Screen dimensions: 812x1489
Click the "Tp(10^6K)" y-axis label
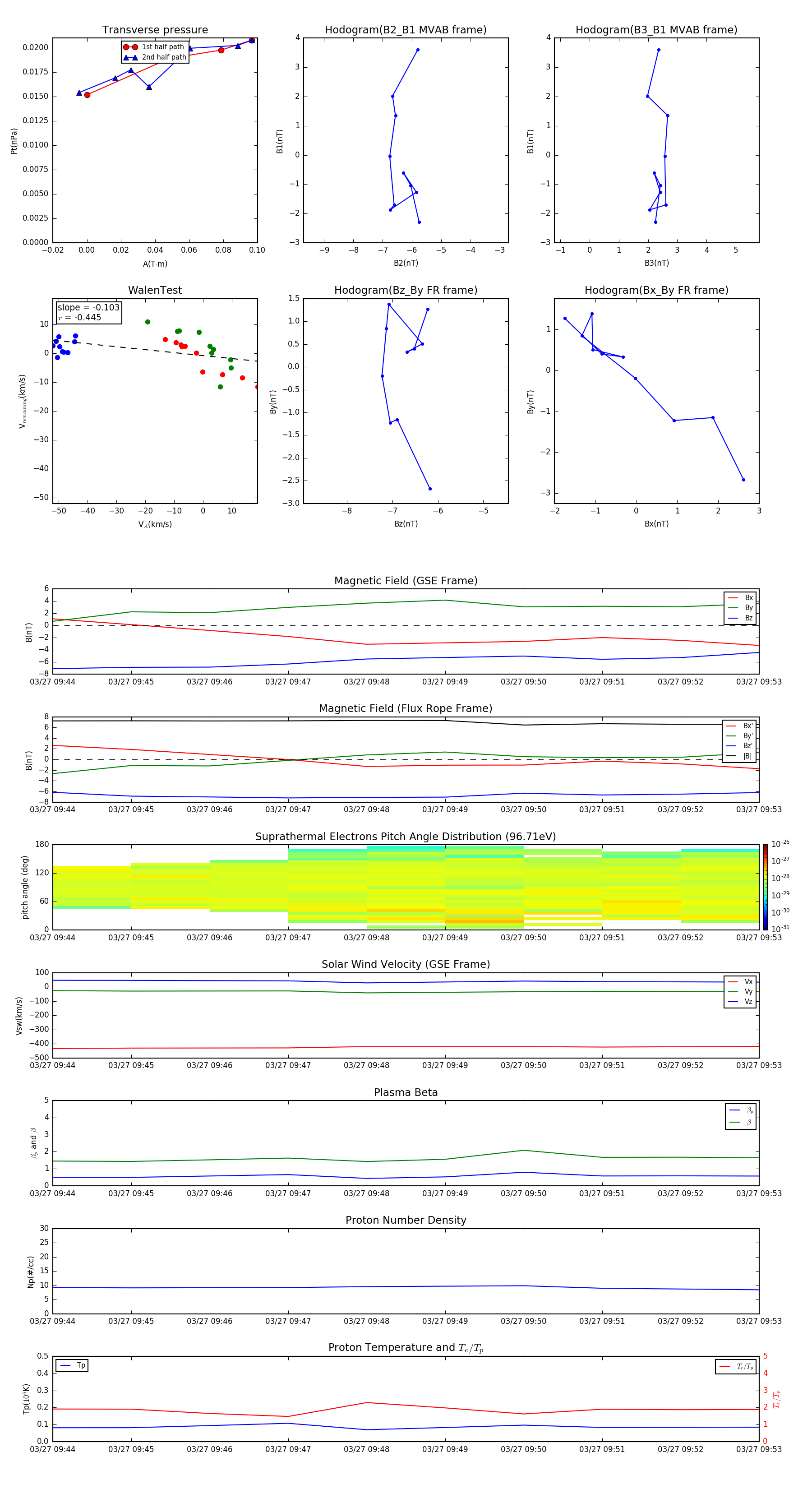click(x=26, y=1399)
